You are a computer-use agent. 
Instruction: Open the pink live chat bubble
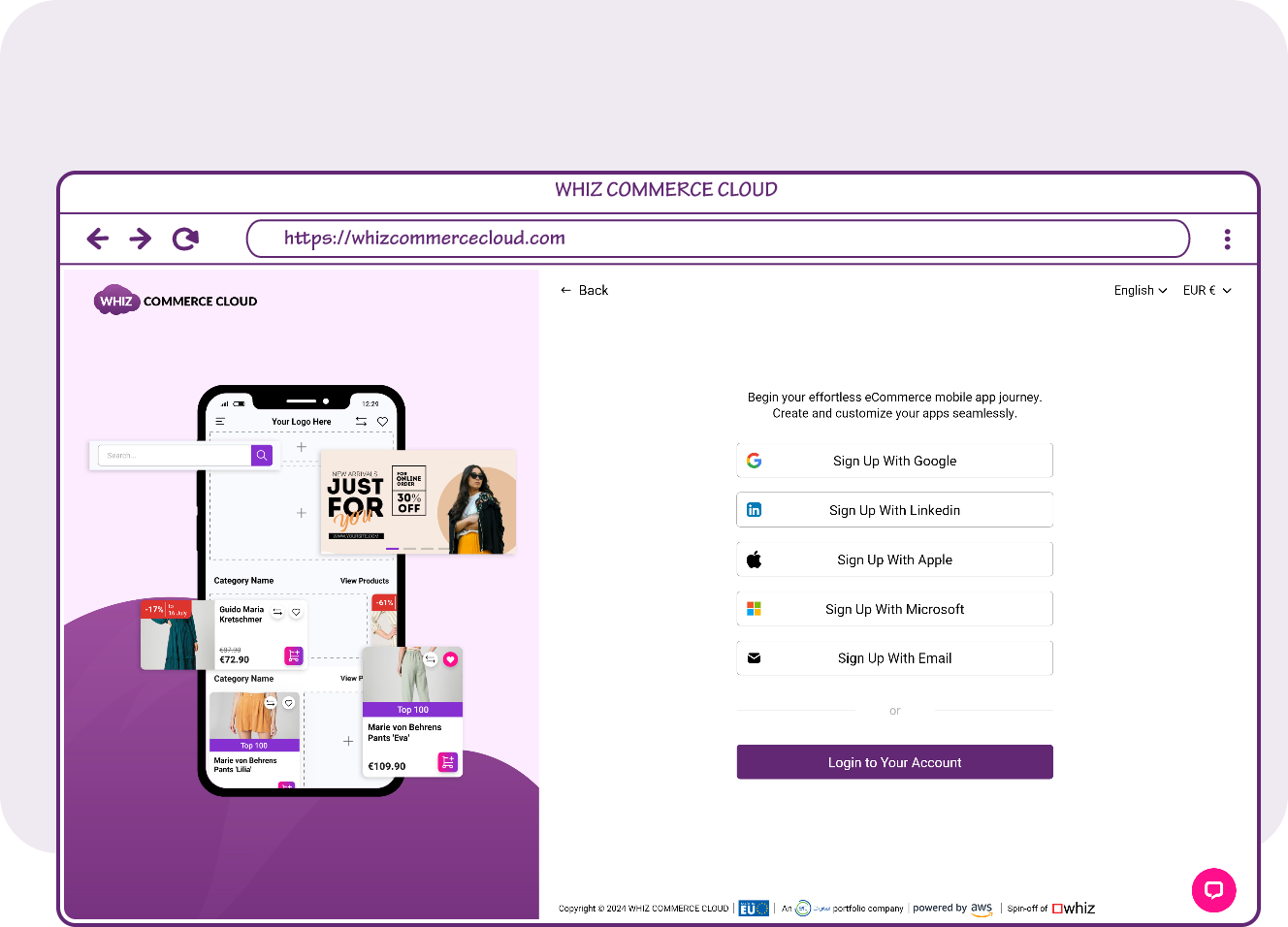tap(1213, 890)
